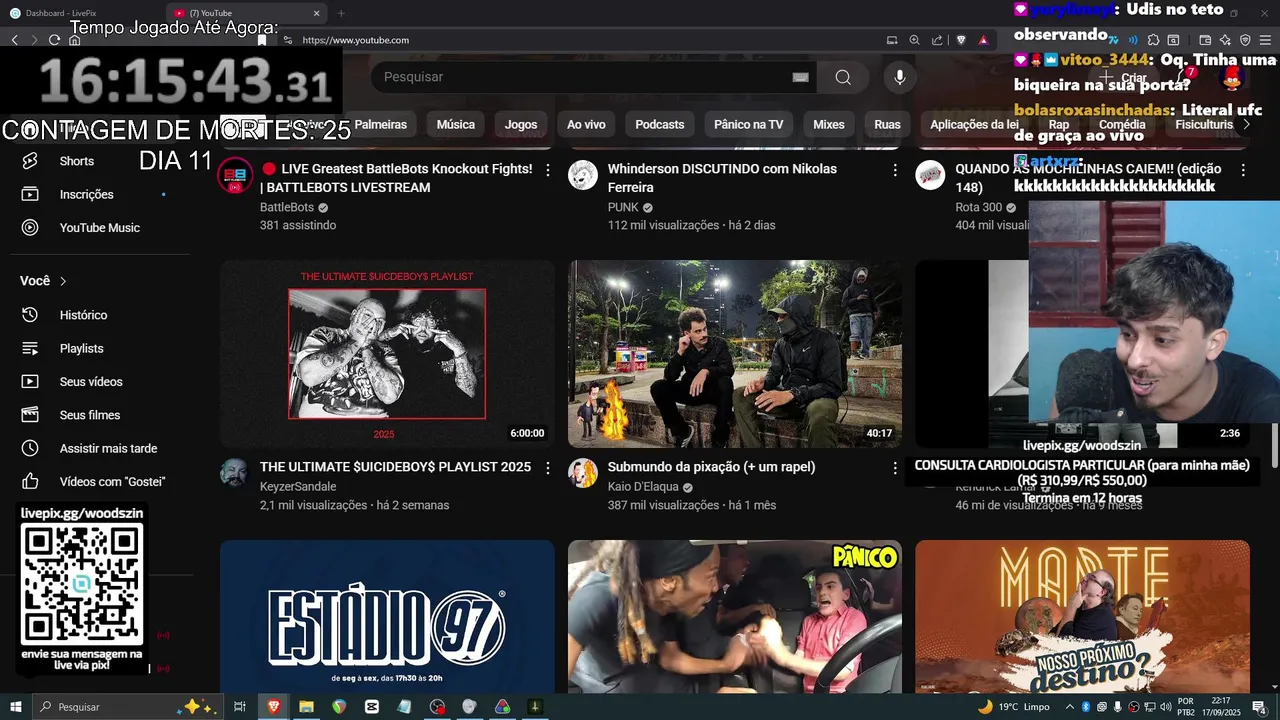Select the Aplicações da lei category chip

click(974, 124)
